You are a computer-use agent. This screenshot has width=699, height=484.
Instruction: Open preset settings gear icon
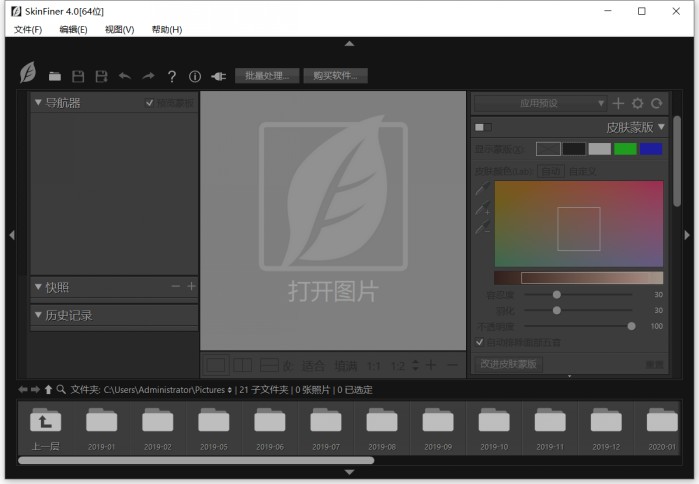637,103
